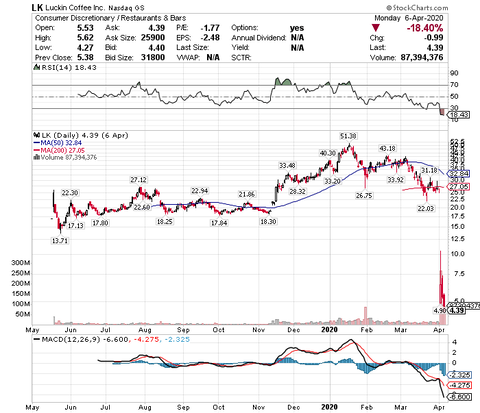Click the 27.05 MA(200) tag on price axis

[459, 187]
